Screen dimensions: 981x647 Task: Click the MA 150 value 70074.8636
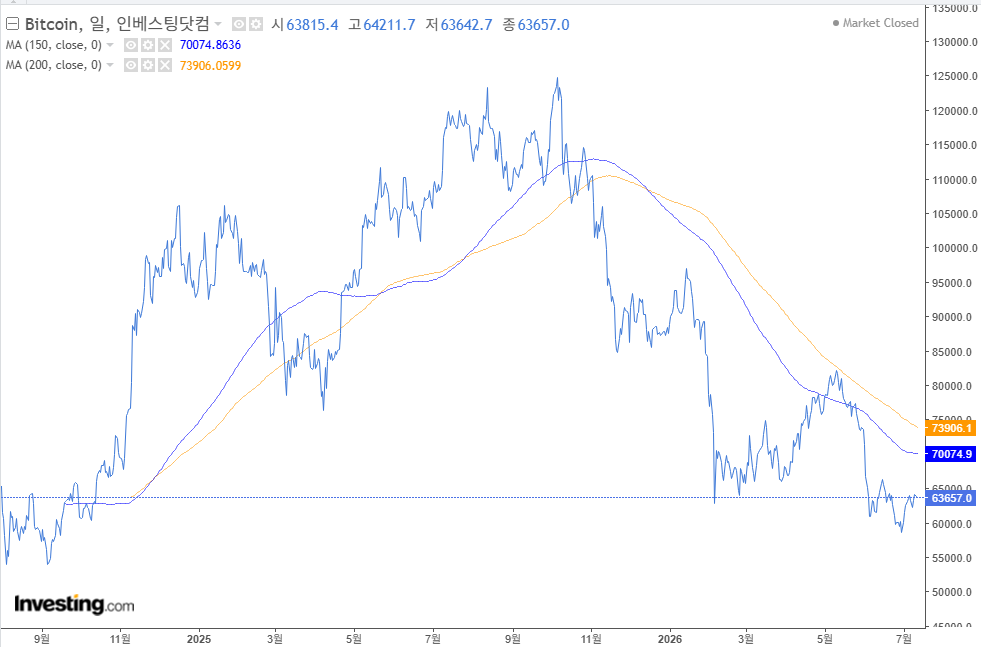pyautogui.click(x=210, y=45)
